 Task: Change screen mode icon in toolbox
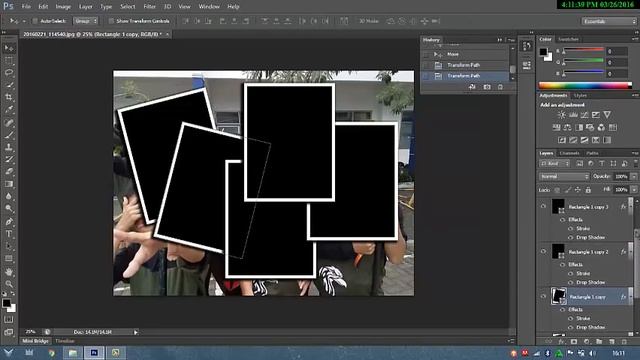(9, 332)
